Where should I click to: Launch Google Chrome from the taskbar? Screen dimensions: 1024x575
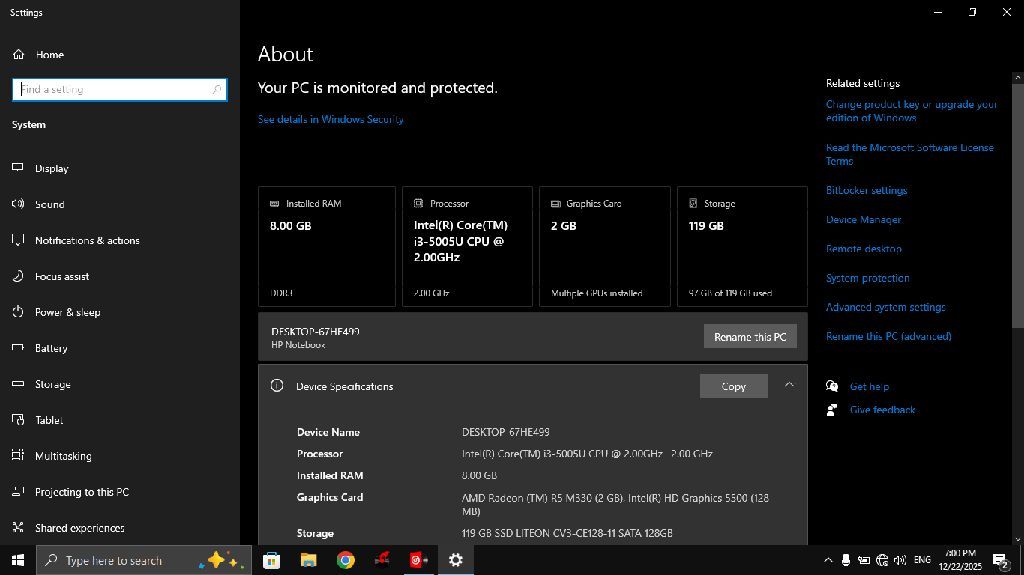click(345, 560)
